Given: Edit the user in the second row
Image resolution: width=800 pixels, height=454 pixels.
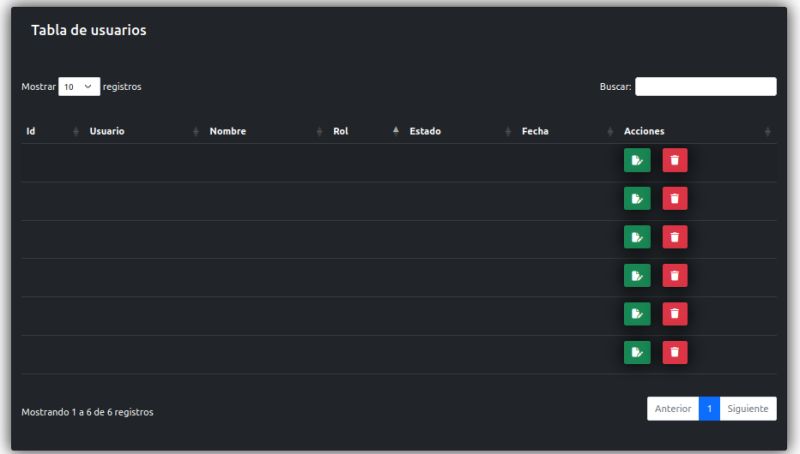Looking at the screenshot, I should 637,198.
